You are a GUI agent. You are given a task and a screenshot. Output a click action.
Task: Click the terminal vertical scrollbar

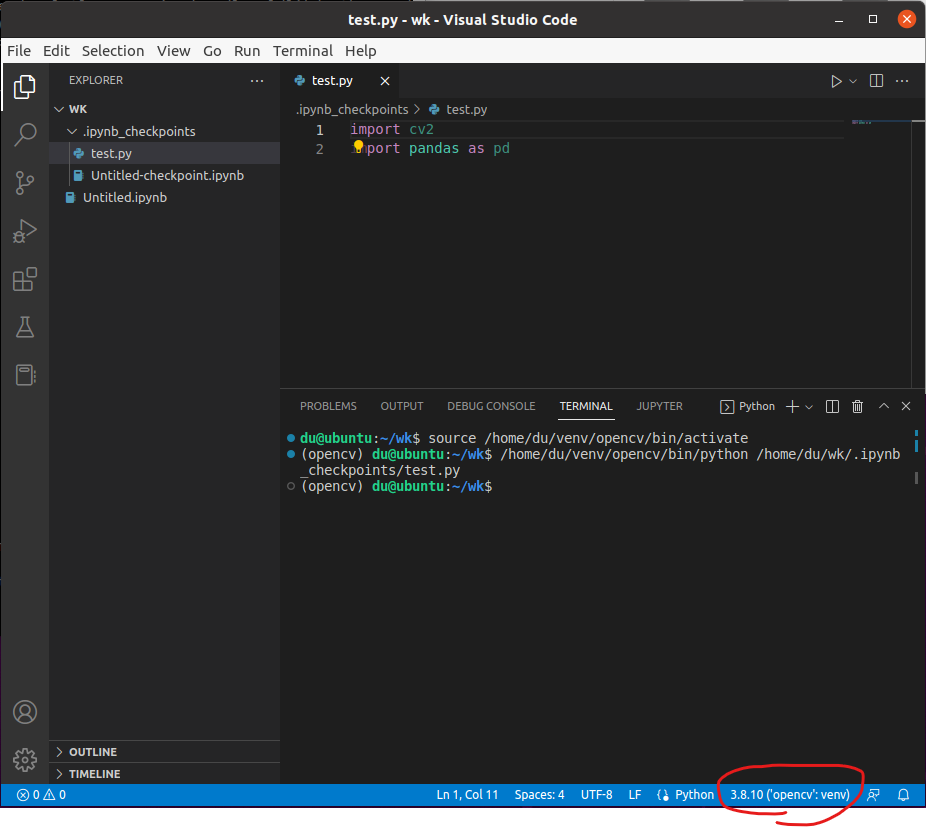point(916,455)
